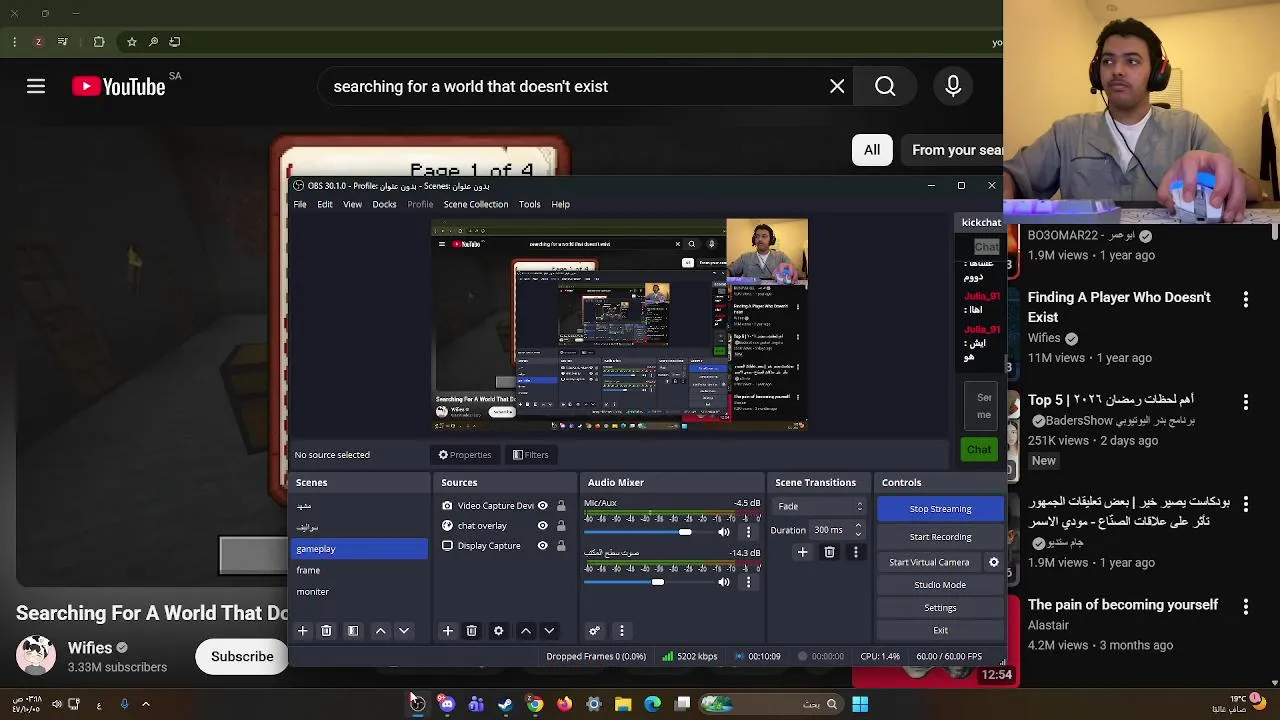Toggle visibility of Video Capture Device source

543,506
